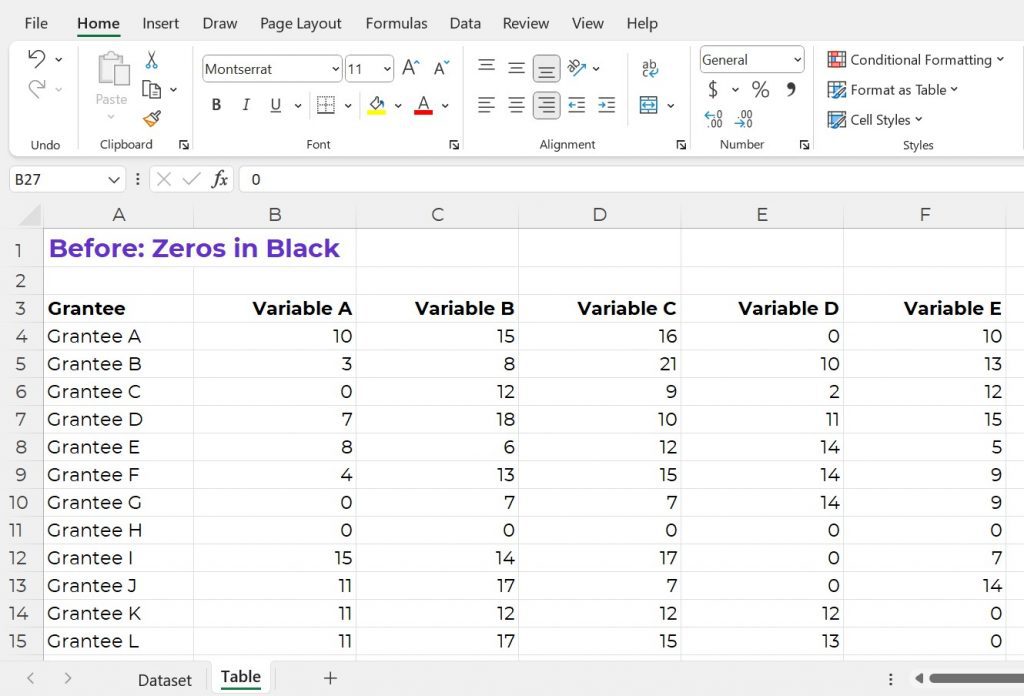This screenshot has width=1024, height=696.
Task: Click the Format as Table button
Action: (x=892, y=89)
